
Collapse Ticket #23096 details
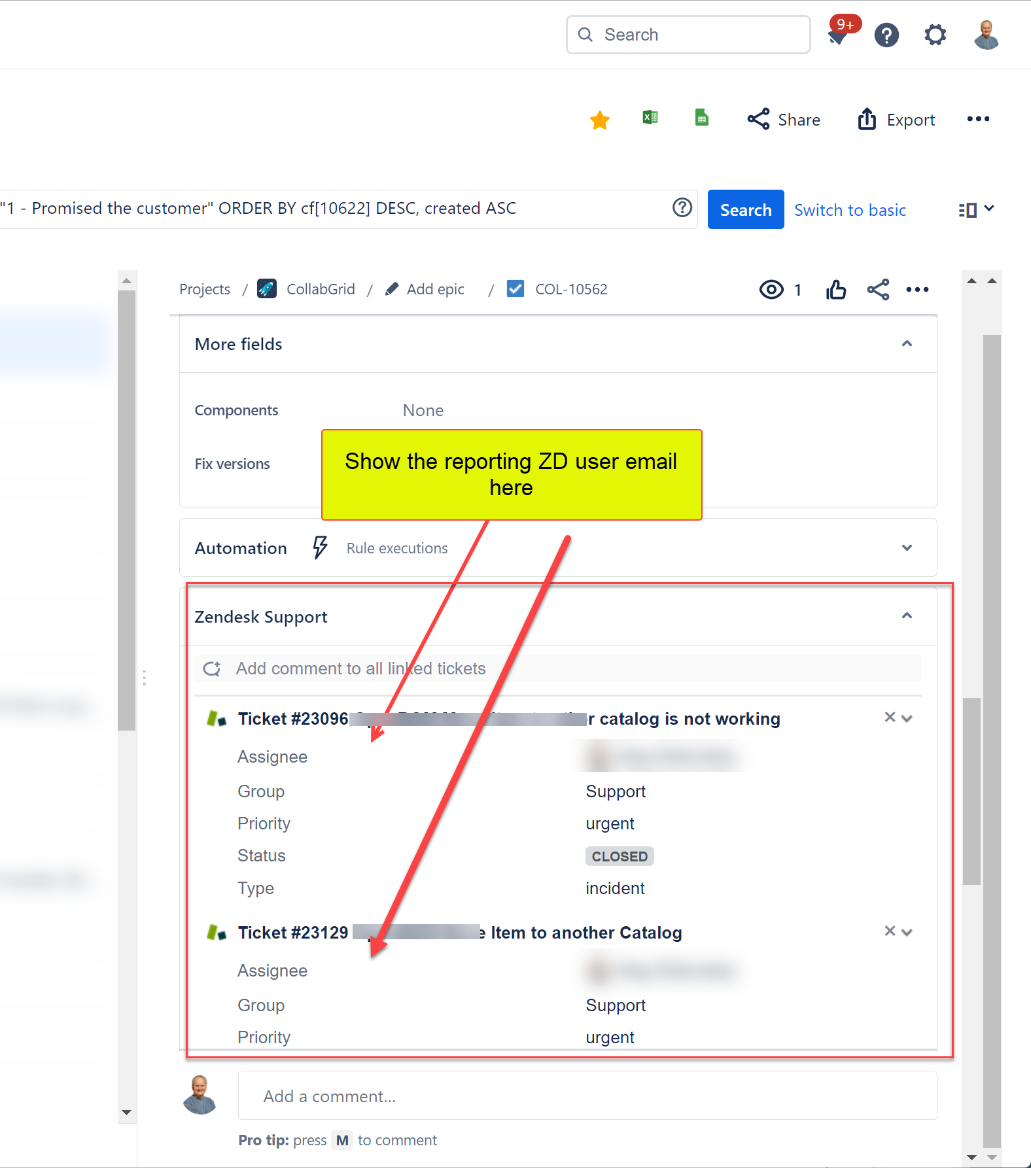point(907,718)
